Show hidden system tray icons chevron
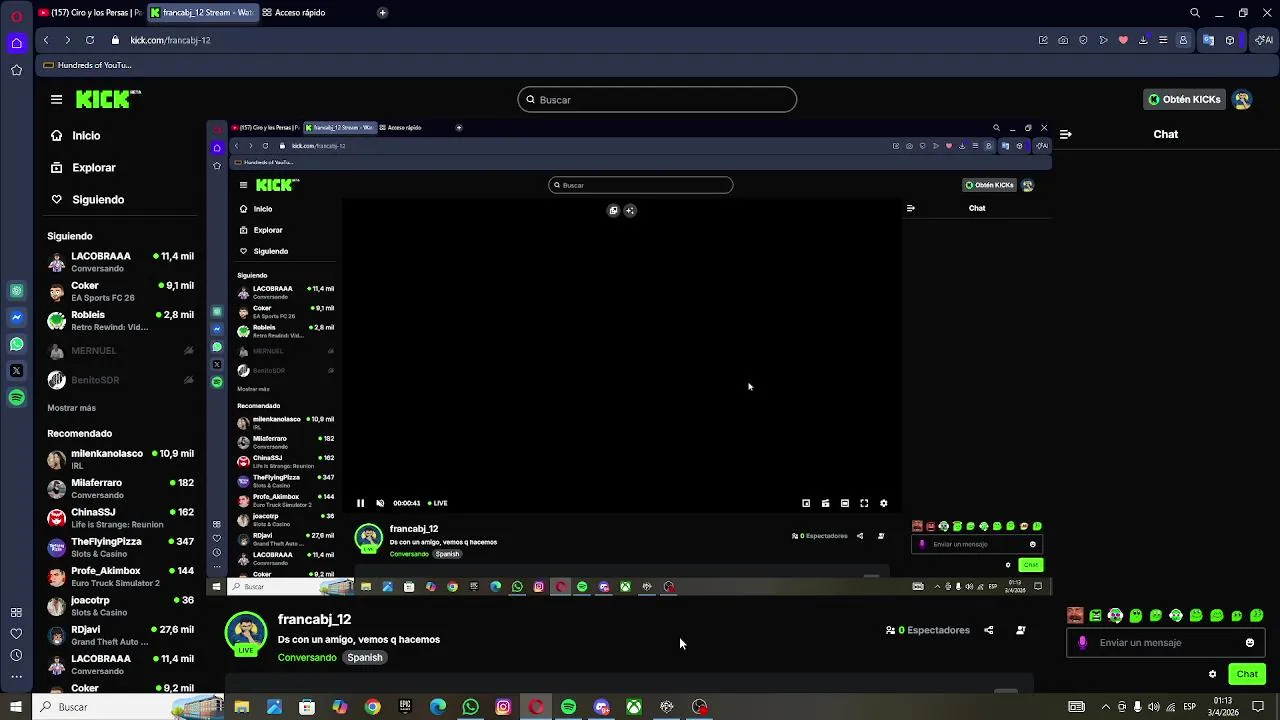This screenshot has height=720, width=1280. coord(1105,707)
